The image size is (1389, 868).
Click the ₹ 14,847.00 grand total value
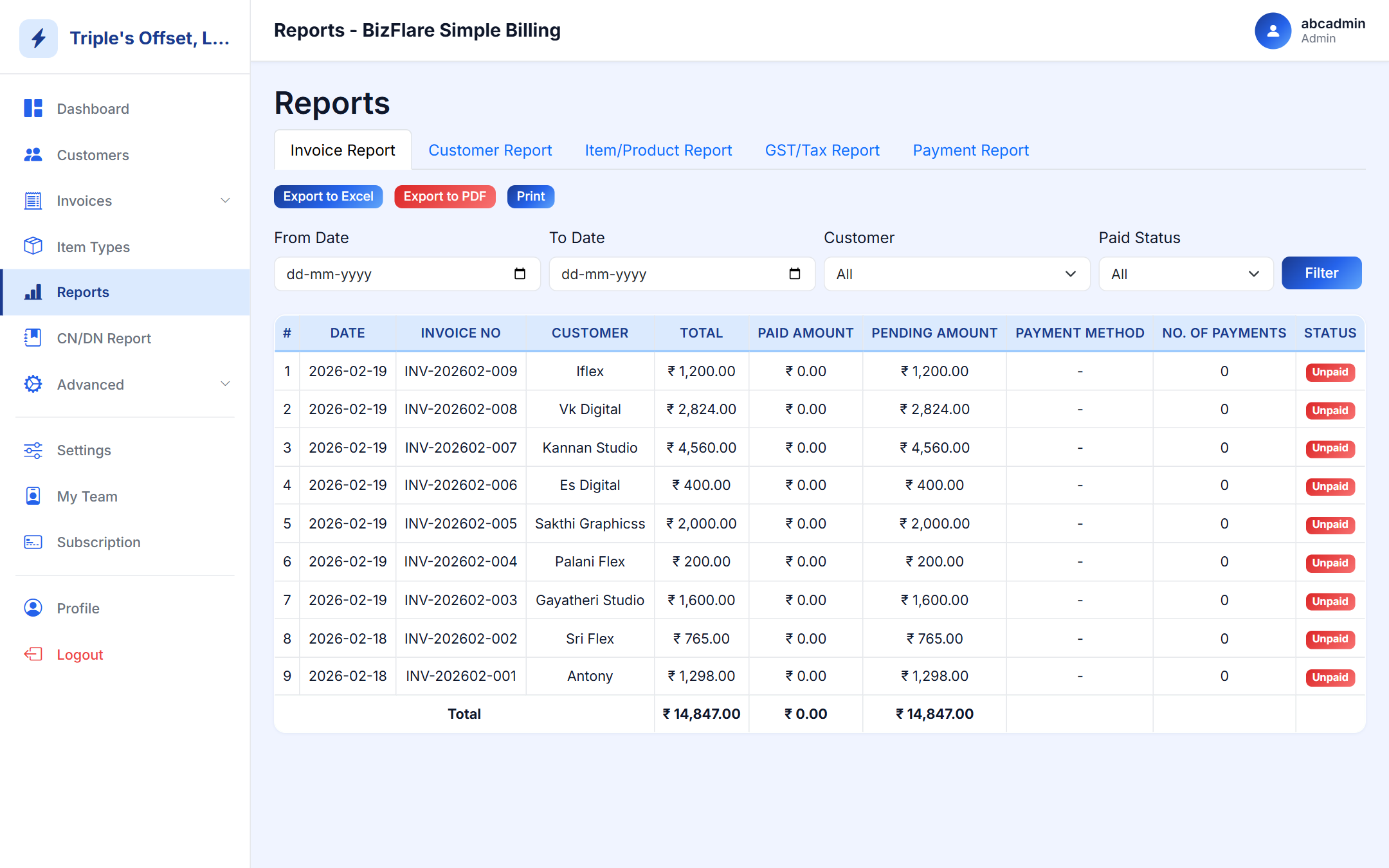[701, 714]
